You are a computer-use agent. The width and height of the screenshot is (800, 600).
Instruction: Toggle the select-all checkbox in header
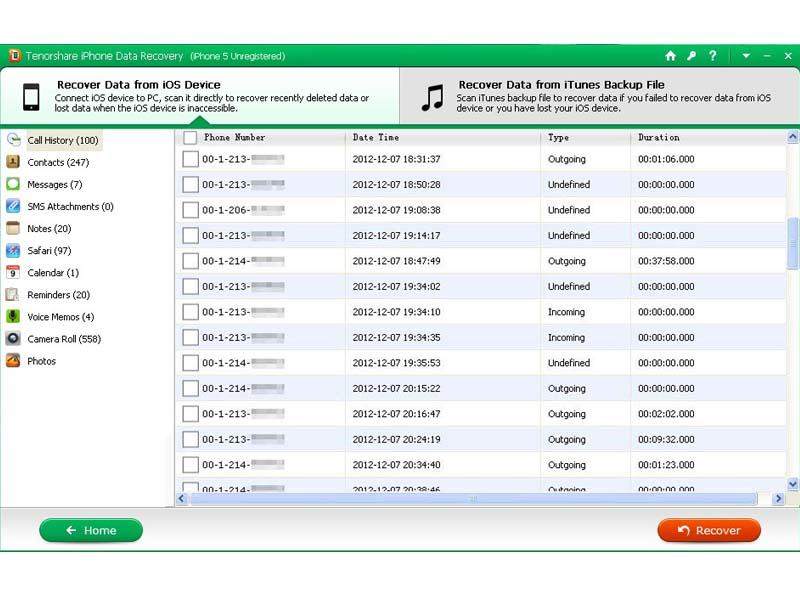190,137
